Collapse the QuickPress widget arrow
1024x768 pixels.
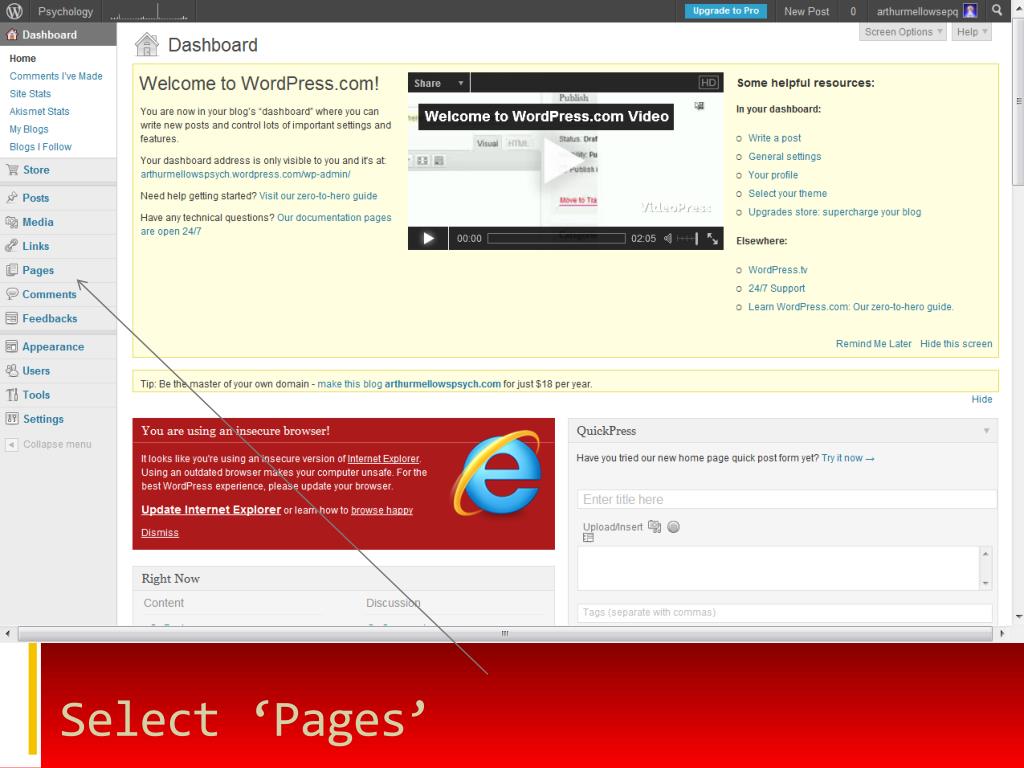[986, 431]
